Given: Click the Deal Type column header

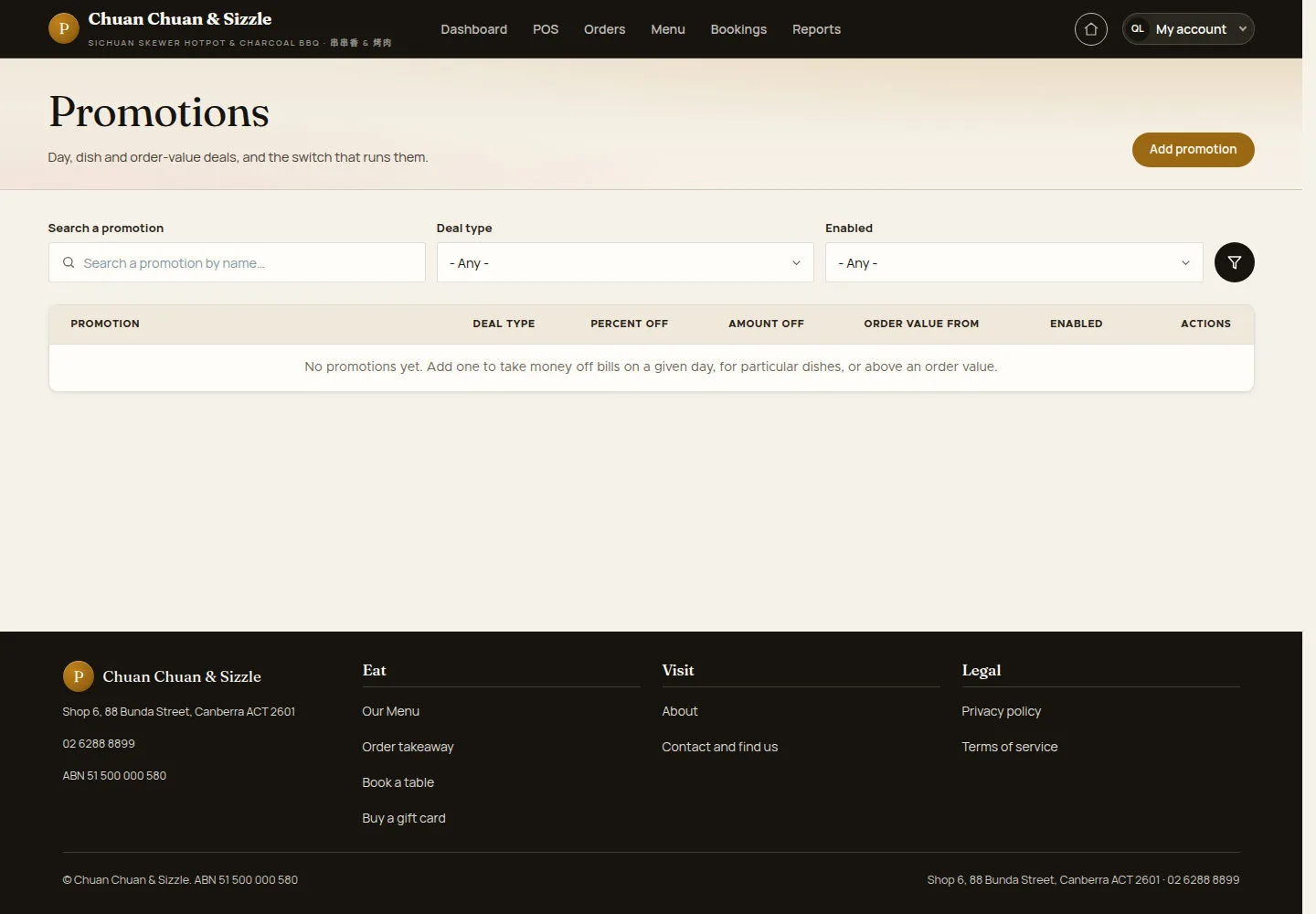Looking at the screenshot, I should (x=504, y=324).
